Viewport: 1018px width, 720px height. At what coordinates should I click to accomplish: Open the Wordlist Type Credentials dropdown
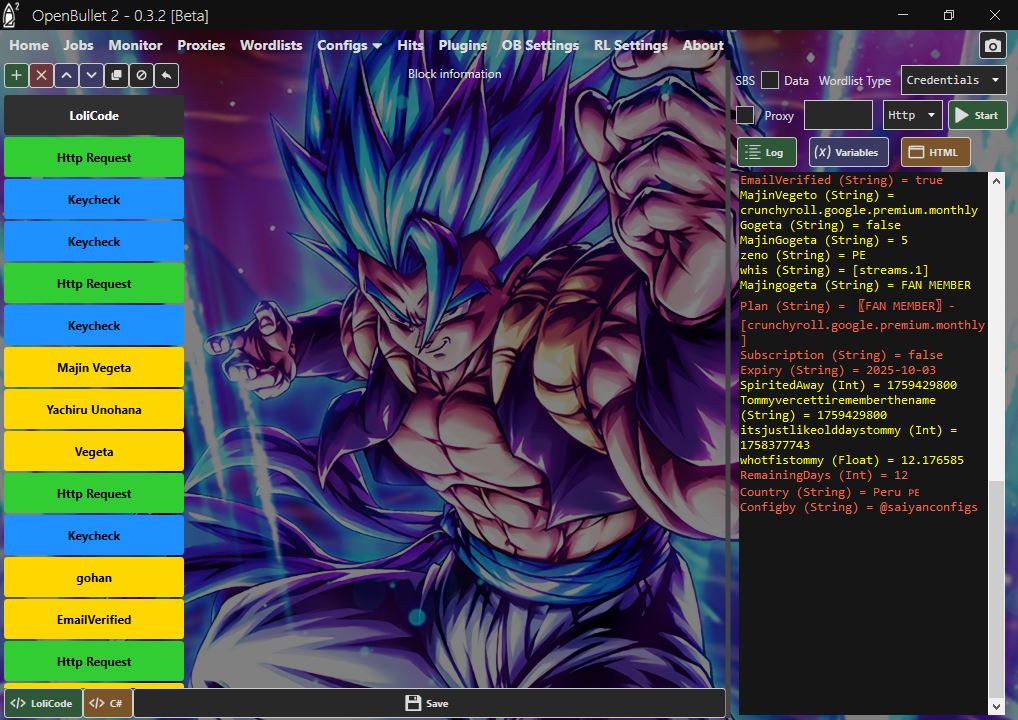tap(954, 80)
